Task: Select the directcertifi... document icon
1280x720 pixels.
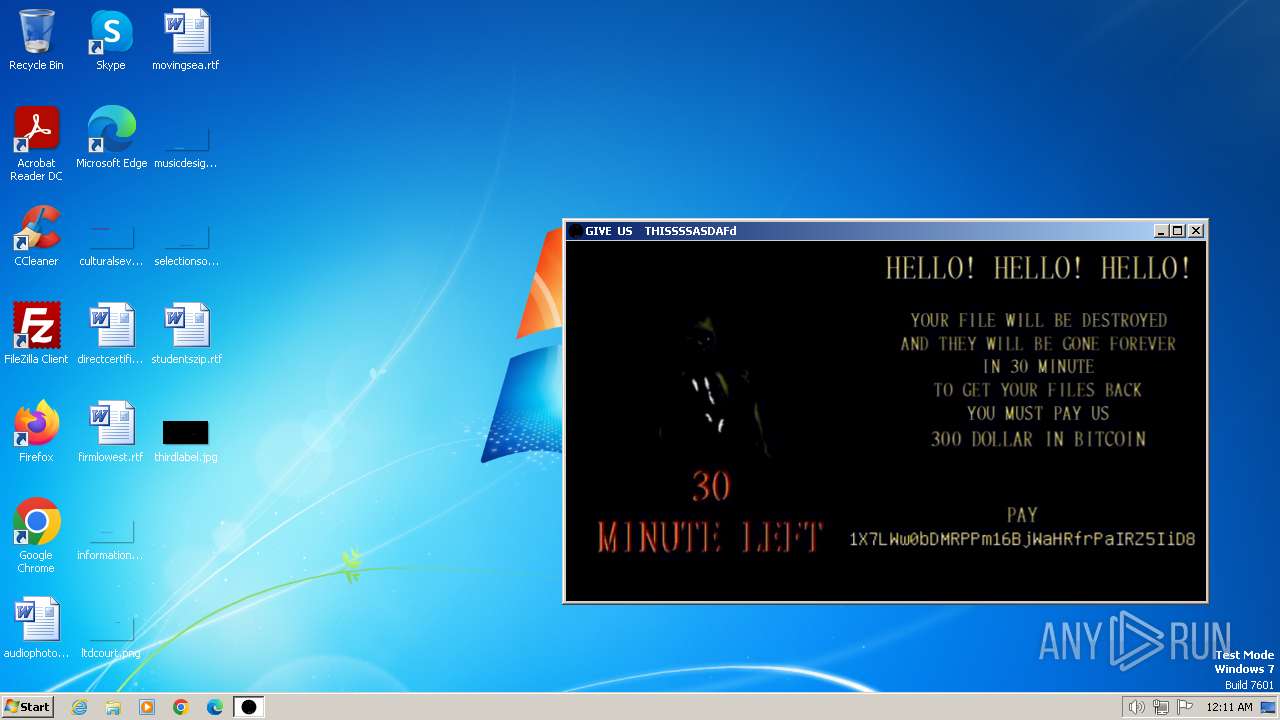Action: [111, 334]
